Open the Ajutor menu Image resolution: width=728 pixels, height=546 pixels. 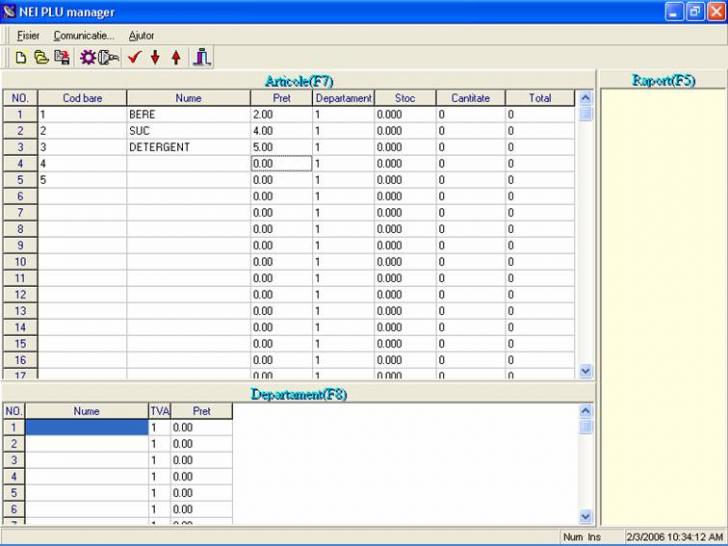(142, 35)
